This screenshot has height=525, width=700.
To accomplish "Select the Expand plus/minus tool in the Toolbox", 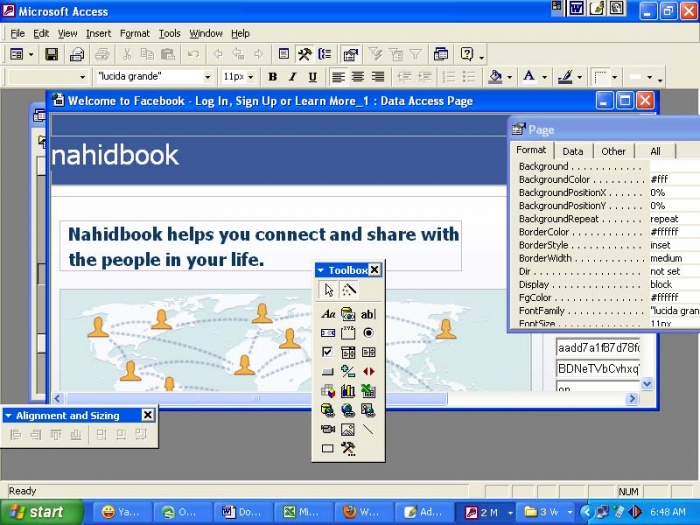I will (348, 371).
